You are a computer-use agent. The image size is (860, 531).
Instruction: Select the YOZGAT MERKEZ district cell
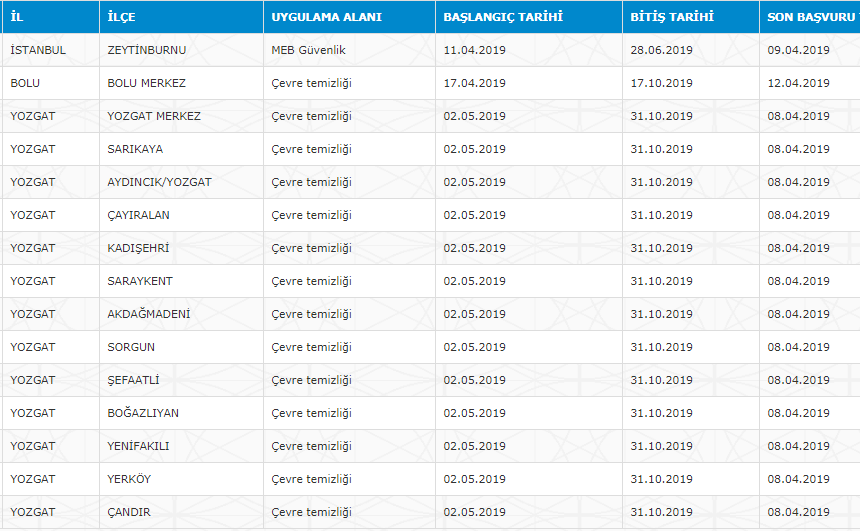[154, 116]
